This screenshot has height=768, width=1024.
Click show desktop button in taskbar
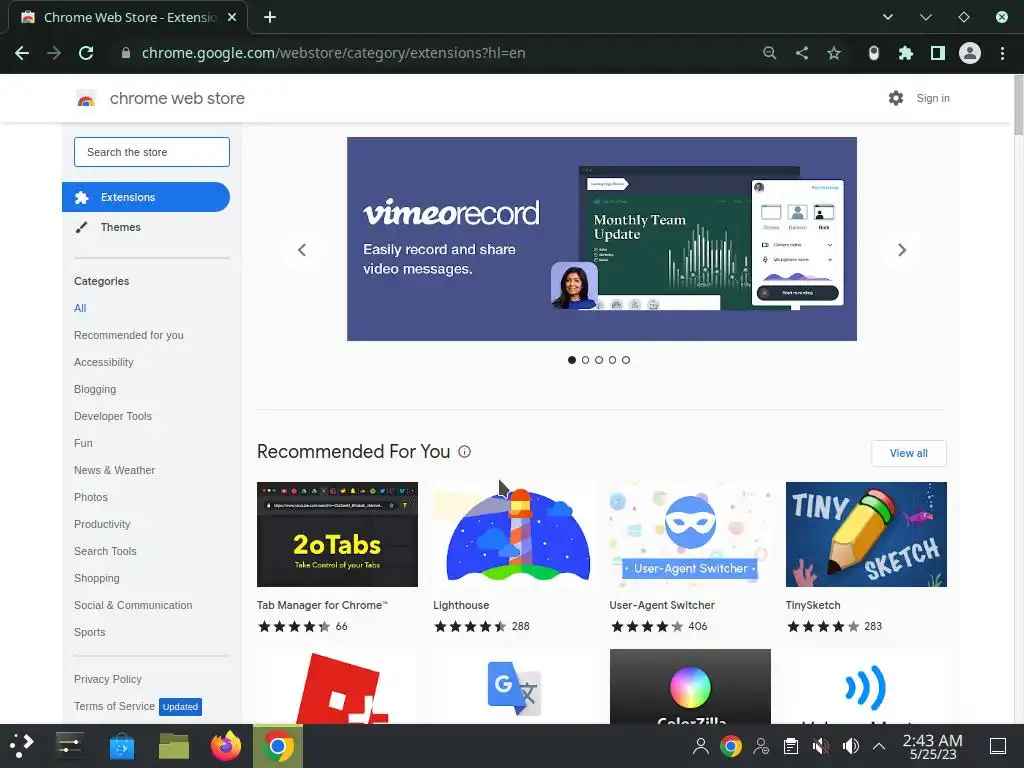tap(998, 746)
